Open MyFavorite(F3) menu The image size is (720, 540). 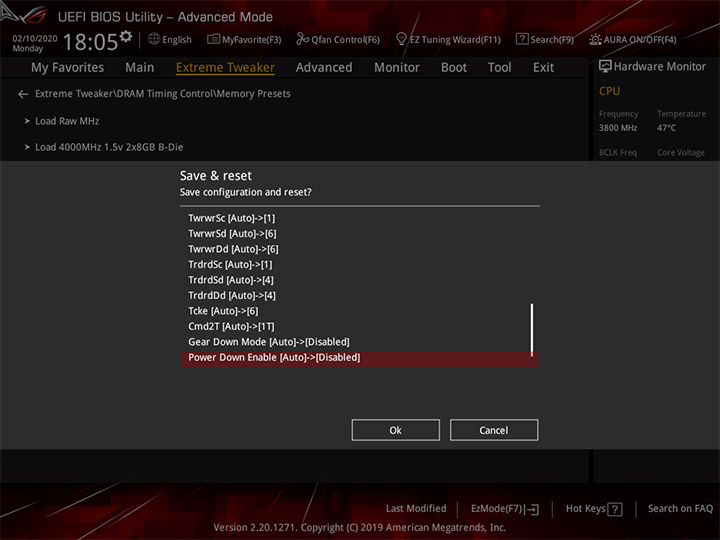pos(252,40)
